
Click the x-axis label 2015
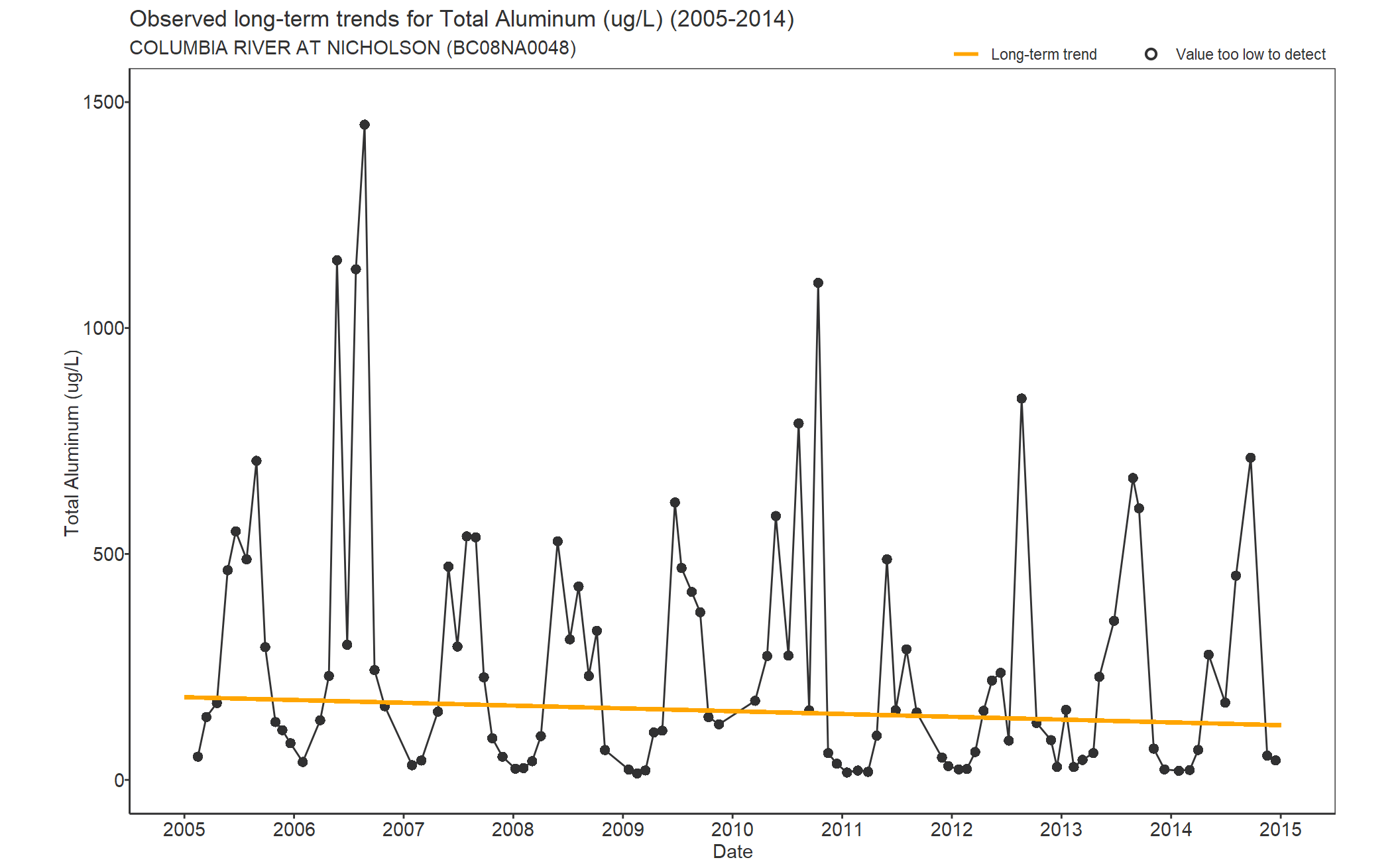1281,830
